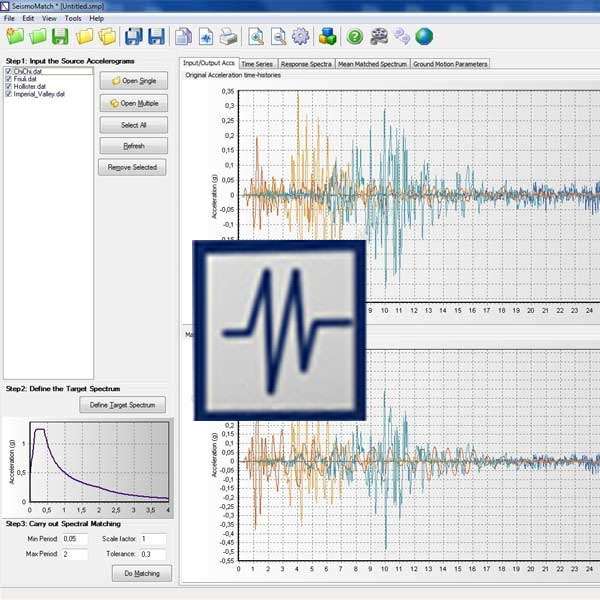Click the single blue floppy disk save icon

pos(157,37)
